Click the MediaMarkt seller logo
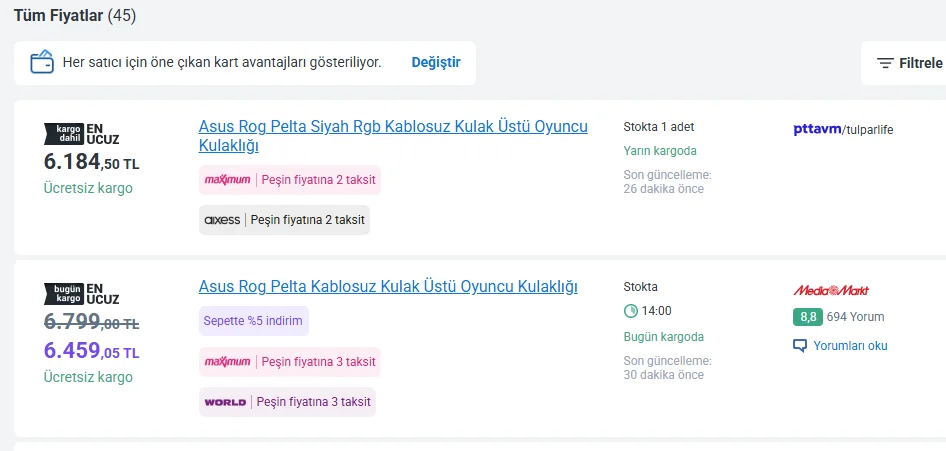The width and height of the screenshot is (946, 451). click(x=831, y=291)
